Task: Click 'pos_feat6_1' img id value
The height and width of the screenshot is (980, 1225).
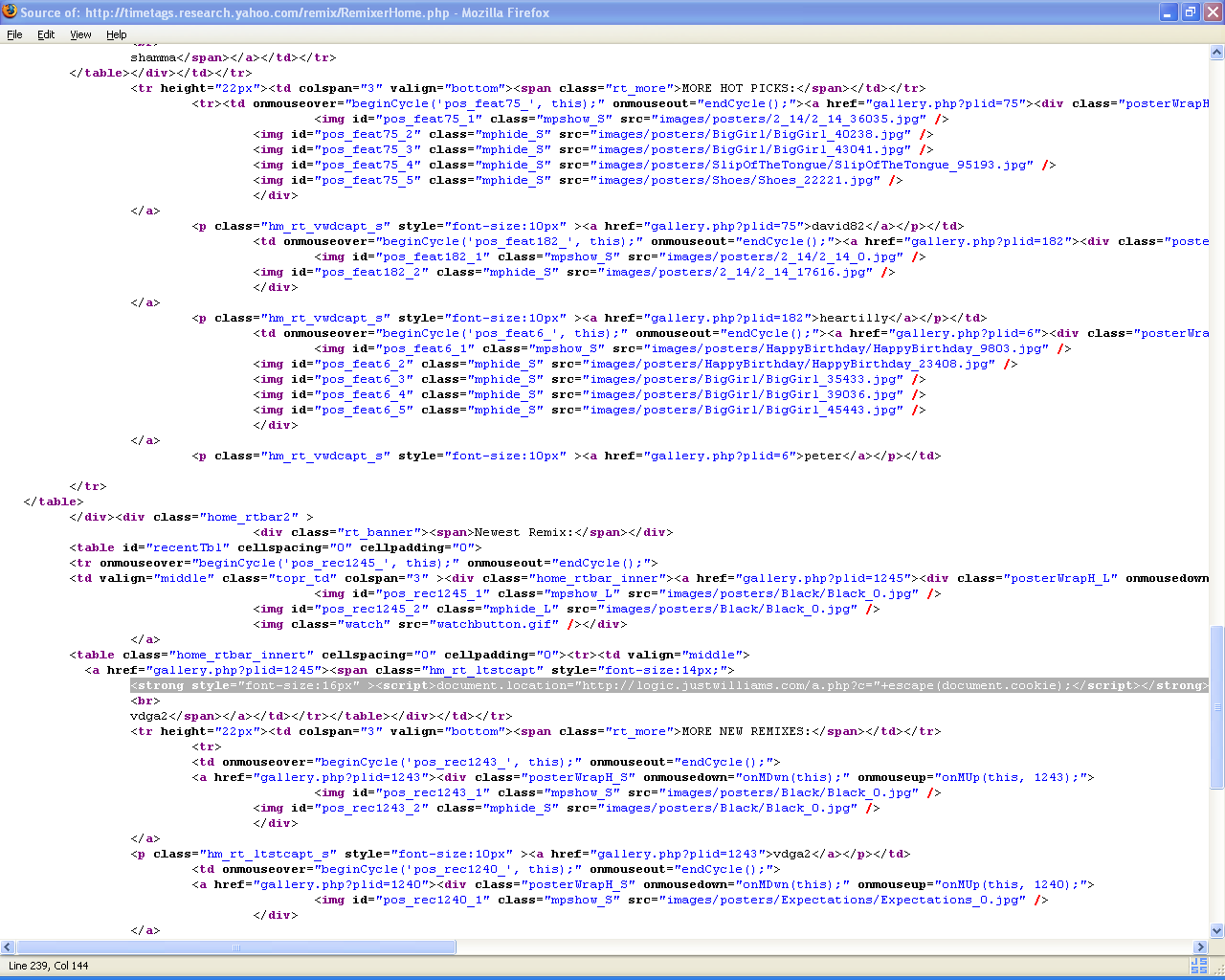Action: point(425,348)
